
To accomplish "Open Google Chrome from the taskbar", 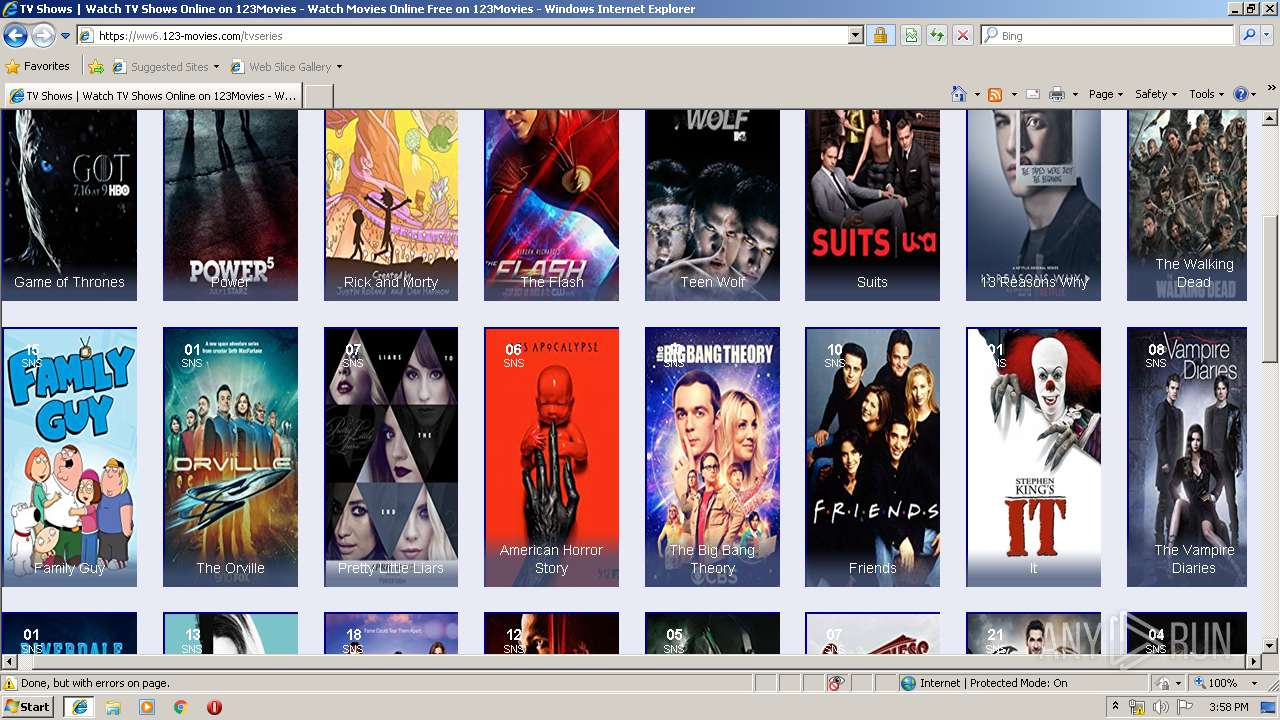I will (180, 707).
